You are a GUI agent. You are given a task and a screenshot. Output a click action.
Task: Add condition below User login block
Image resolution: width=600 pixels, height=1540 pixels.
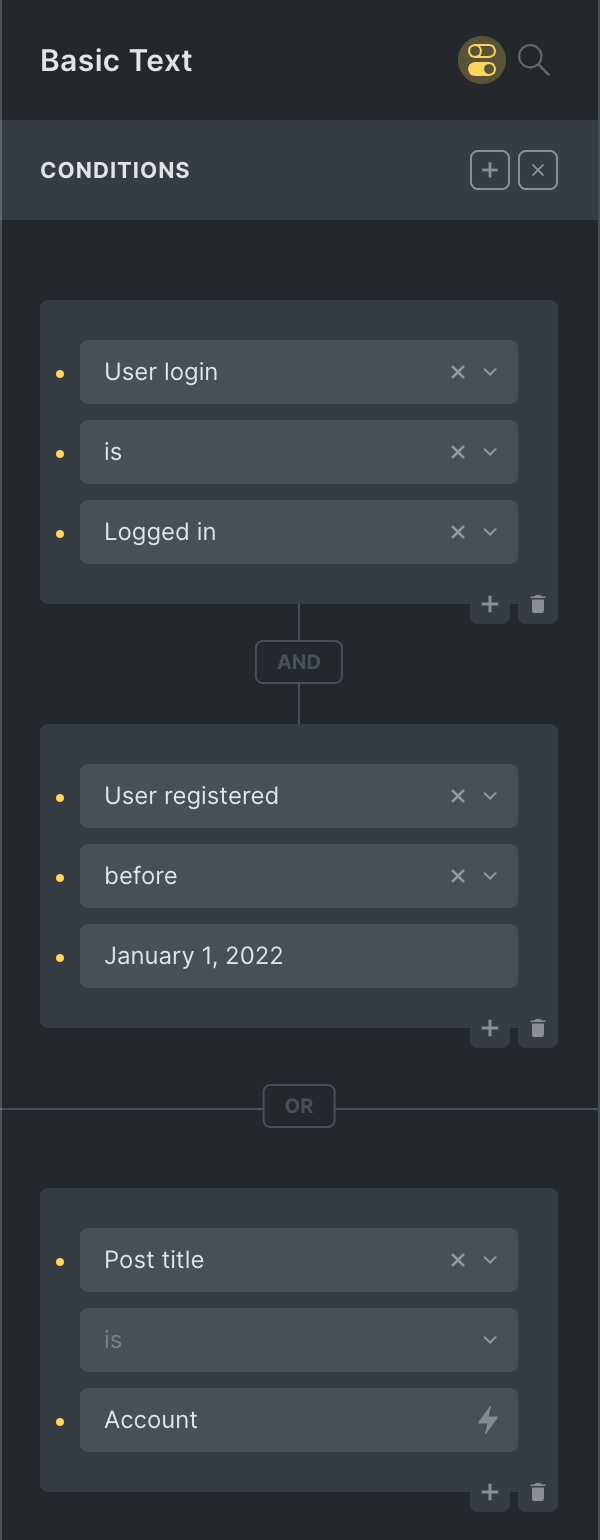(x=490, y=605)
